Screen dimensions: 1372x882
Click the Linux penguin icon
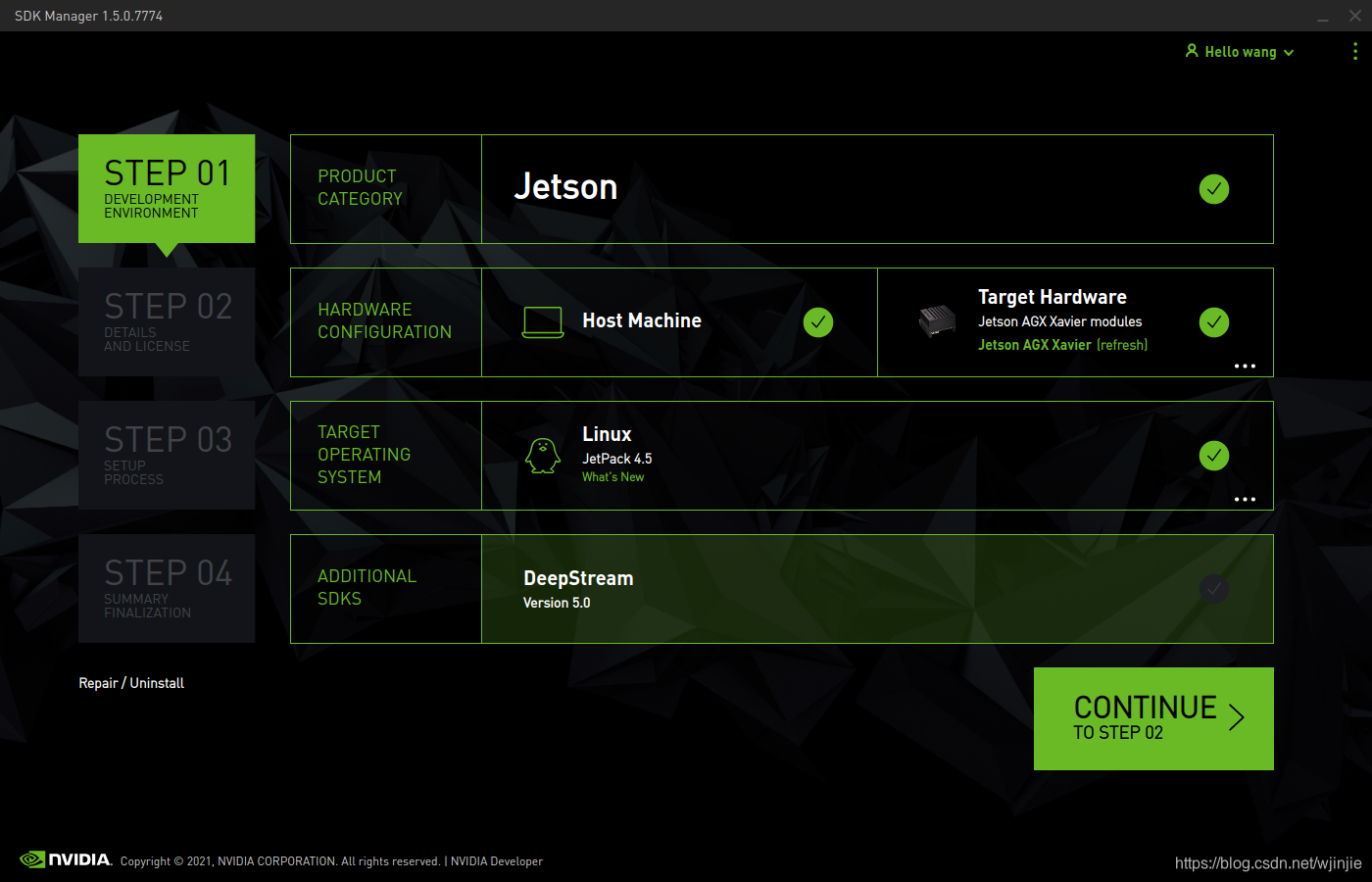tap(543, 456)
